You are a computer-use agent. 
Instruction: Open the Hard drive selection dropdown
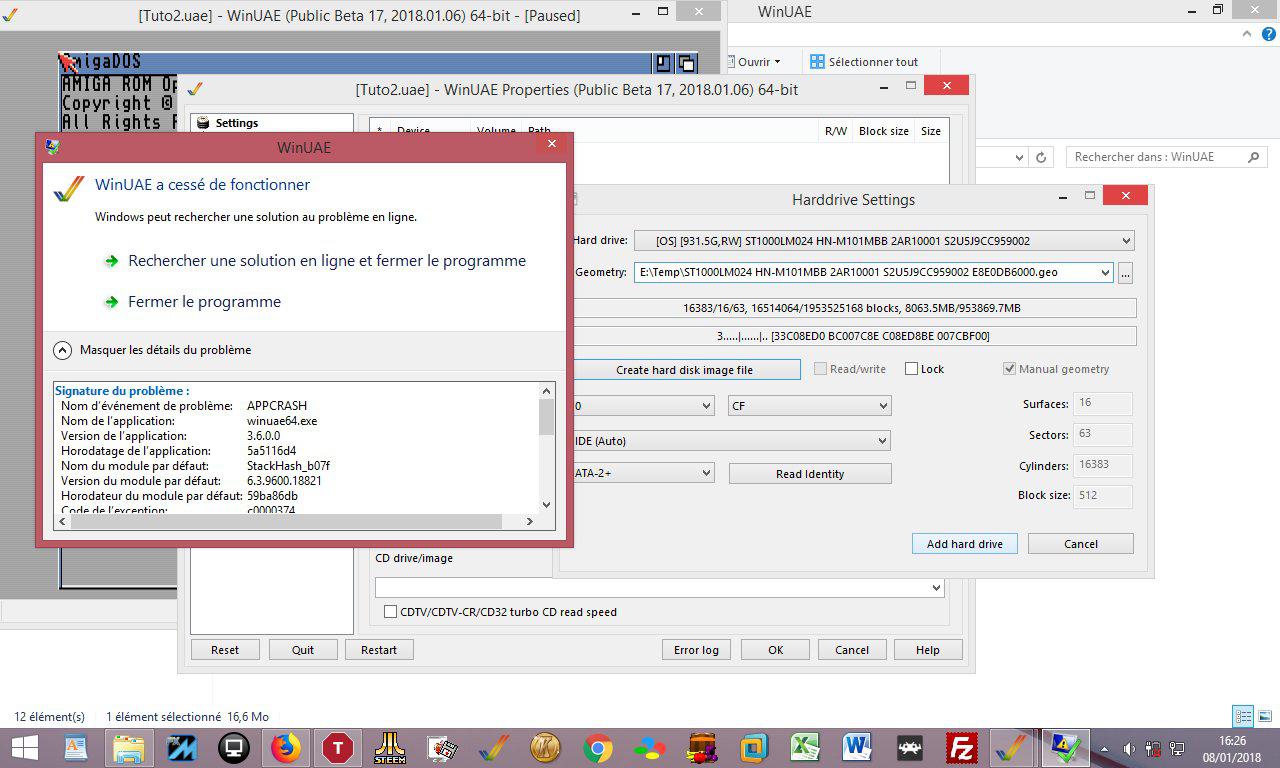point(1126,240)
